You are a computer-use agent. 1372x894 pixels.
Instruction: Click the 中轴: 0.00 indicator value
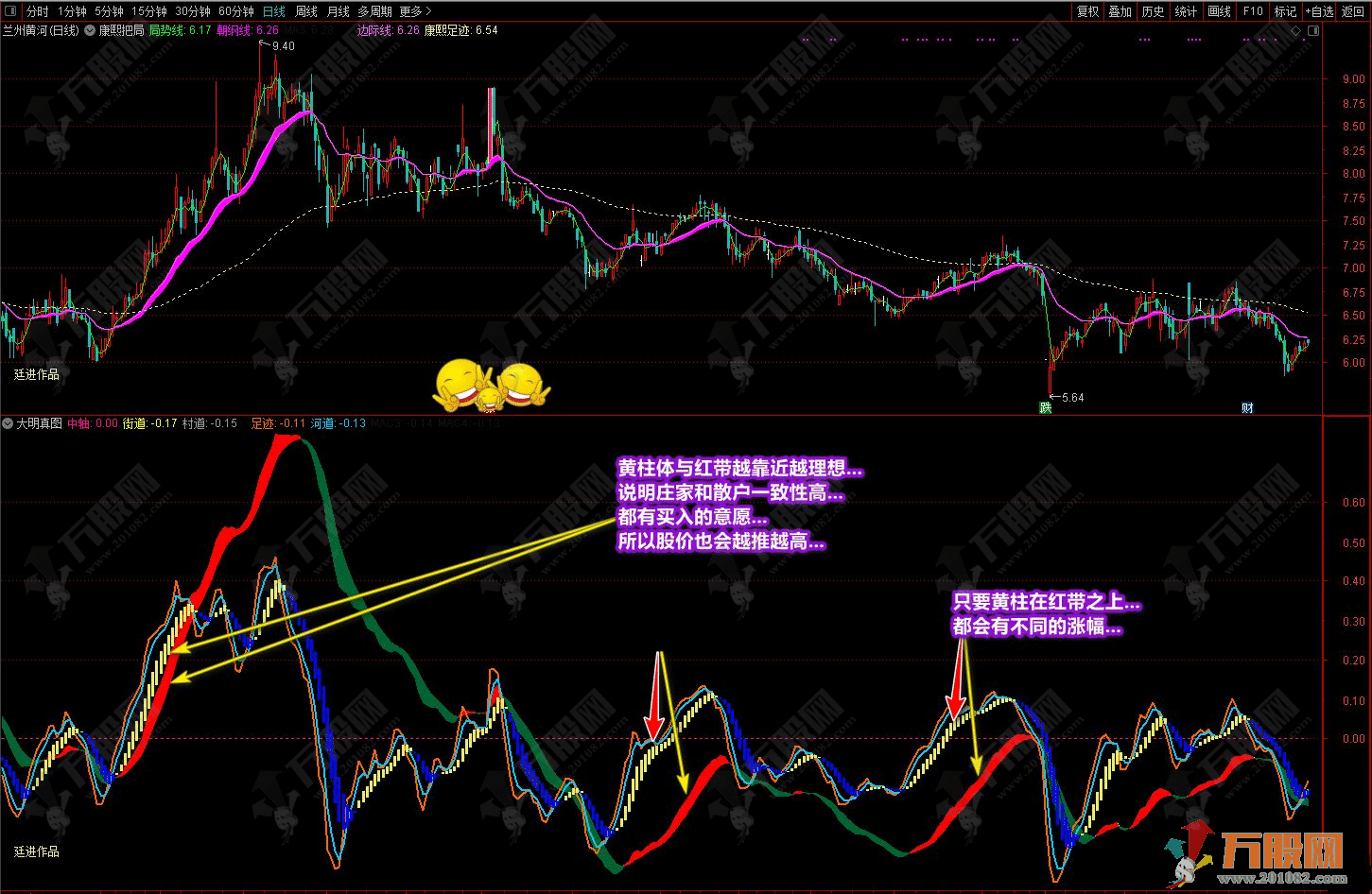[x=93, y=423]
